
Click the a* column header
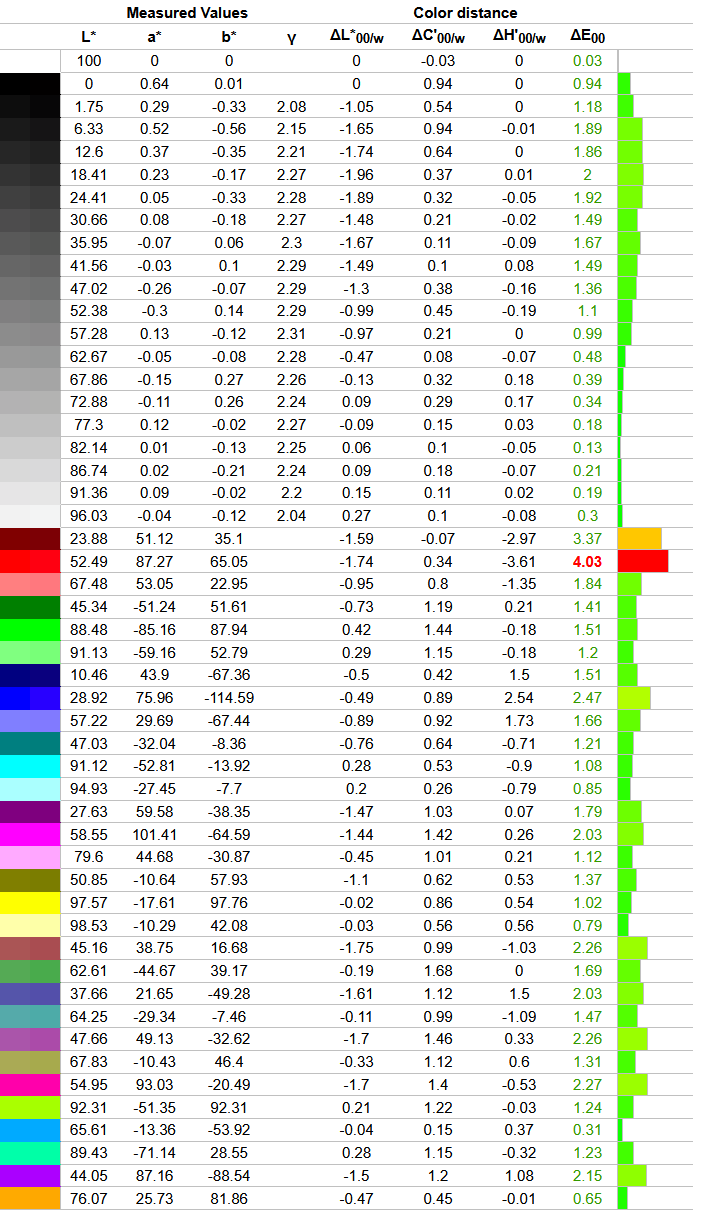pyautogui.click(x=154, y=38)
